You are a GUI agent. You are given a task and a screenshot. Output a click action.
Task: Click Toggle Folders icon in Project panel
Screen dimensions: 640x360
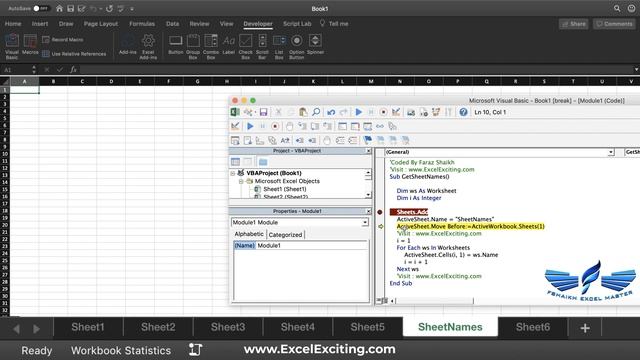pyautogui.click(x=263, y=162)
